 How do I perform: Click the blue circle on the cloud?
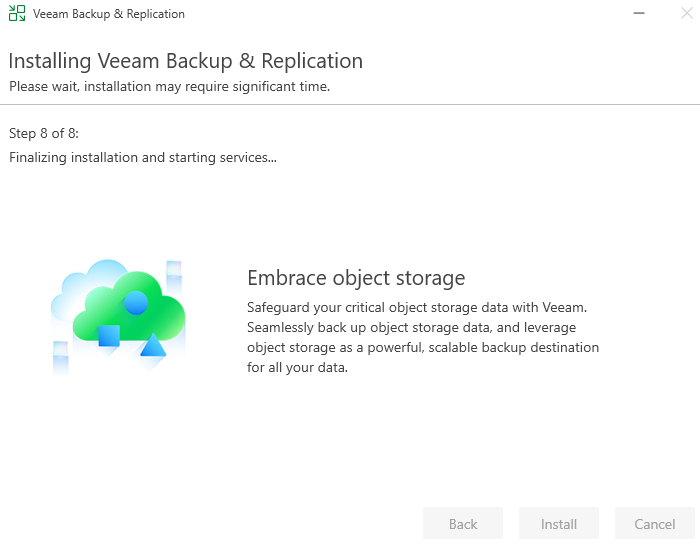[x=136, y=302]
